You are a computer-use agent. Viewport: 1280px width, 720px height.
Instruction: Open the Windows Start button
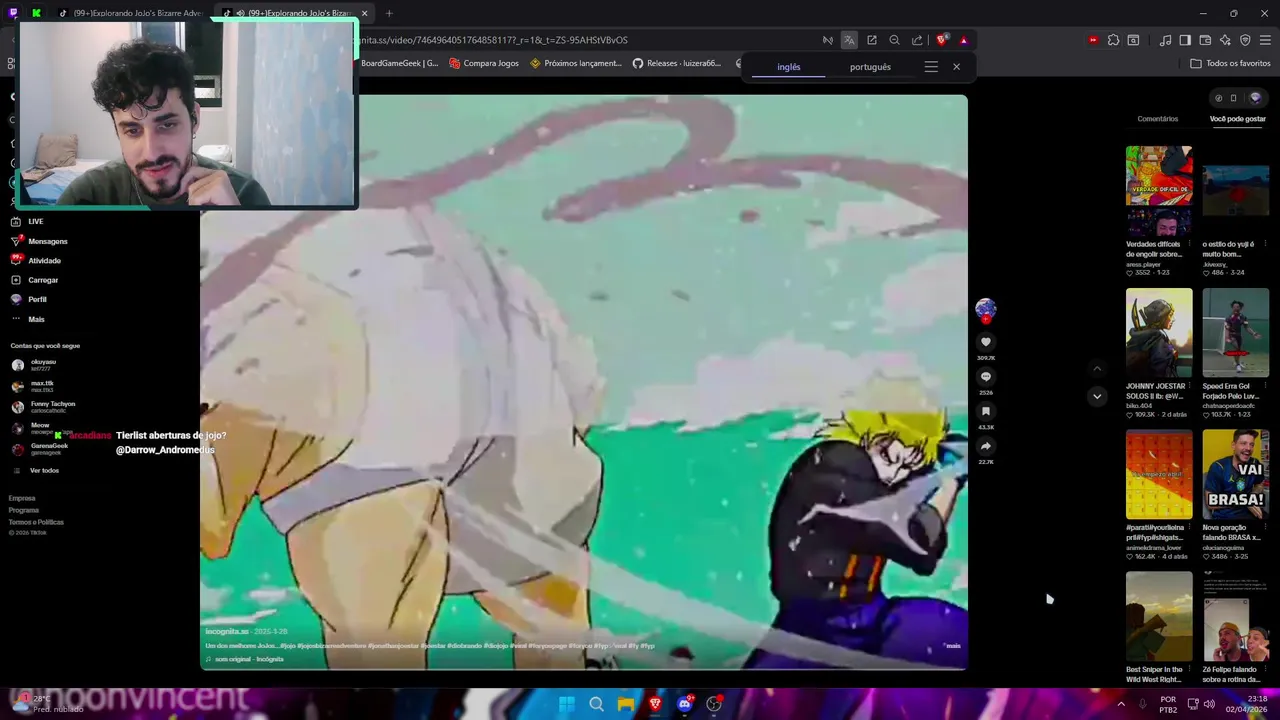[x=567, y=704]
